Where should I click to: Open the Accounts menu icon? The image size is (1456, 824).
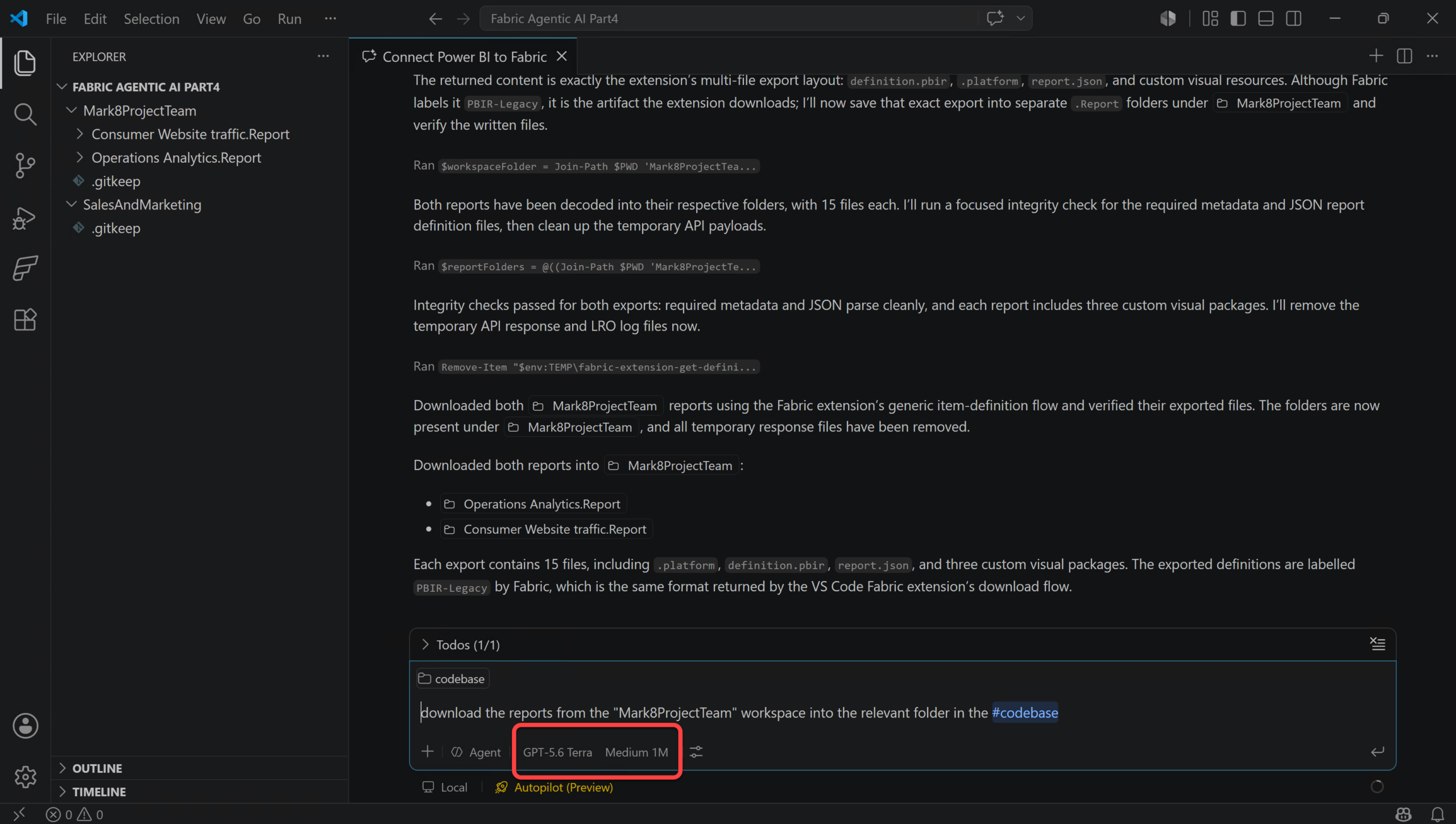pos(25,726)
